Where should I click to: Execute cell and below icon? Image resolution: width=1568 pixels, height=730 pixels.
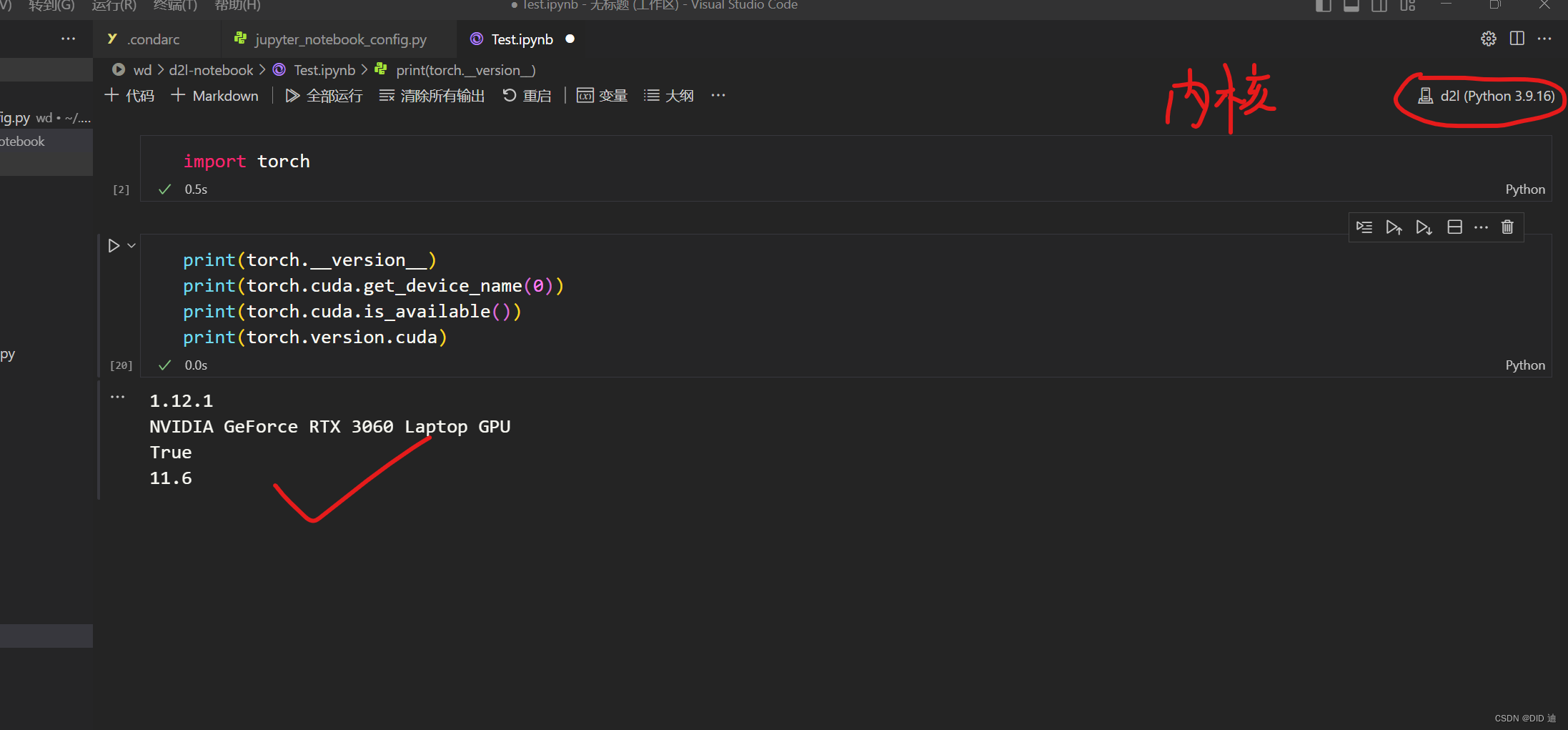[x=1424, y=227]
